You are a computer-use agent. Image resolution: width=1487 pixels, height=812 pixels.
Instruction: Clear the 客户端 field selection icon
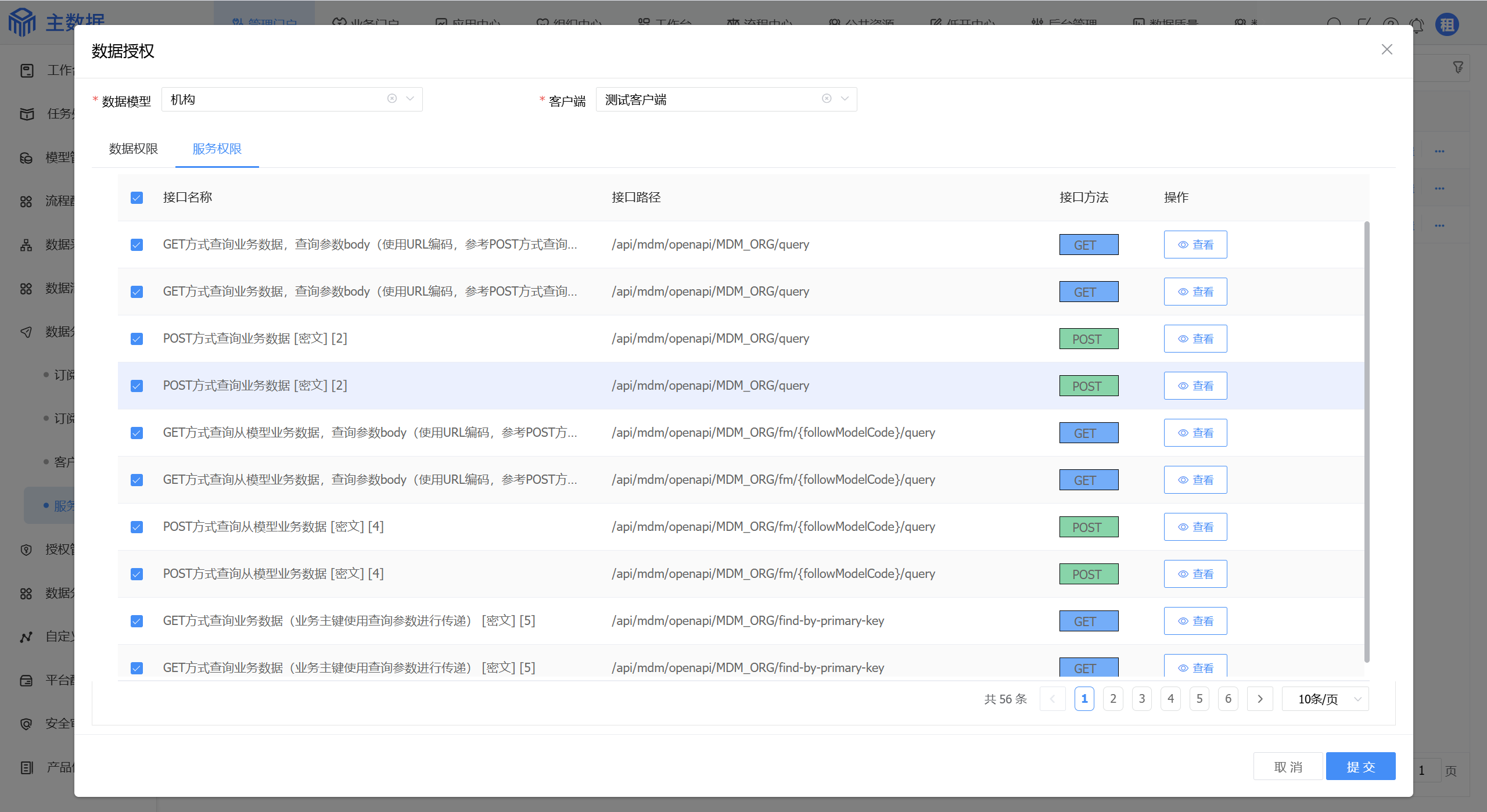coord(827,99)
